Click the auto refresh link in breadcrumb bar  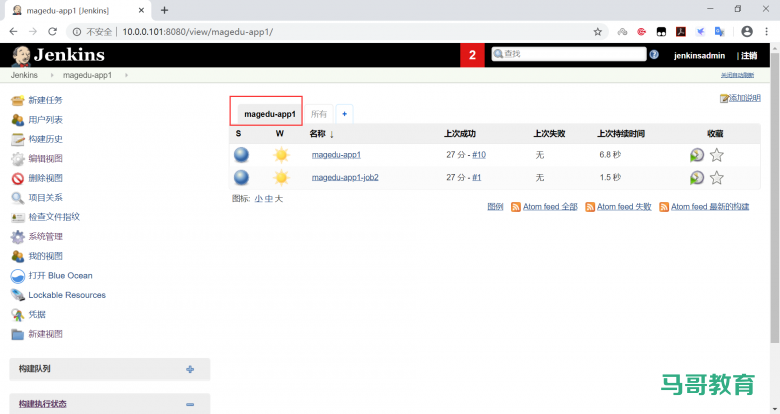(x=737, y=75)
